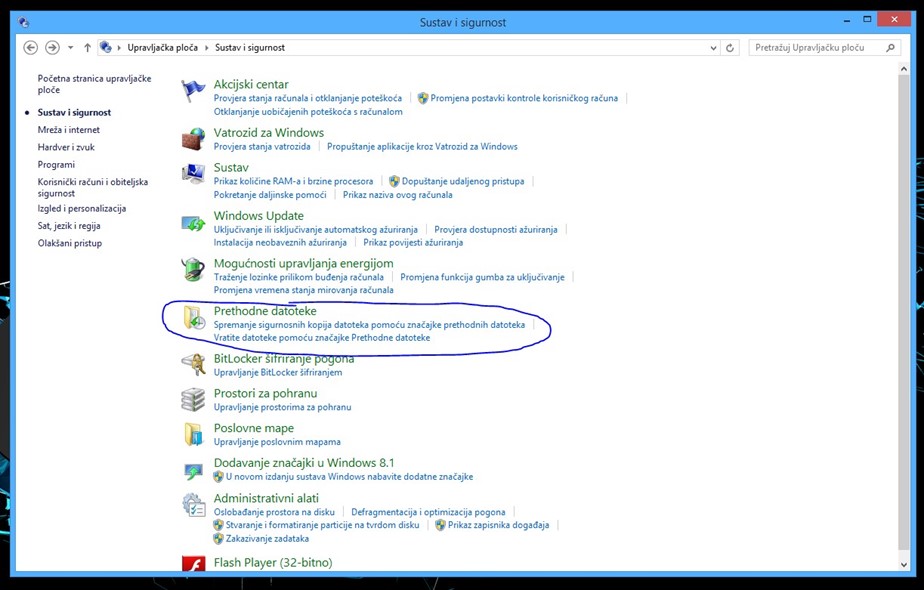Screen dimensions: 924x590
Task: Click the Mogućnosti upravljanja energijom battery icon
Action: 193,270
